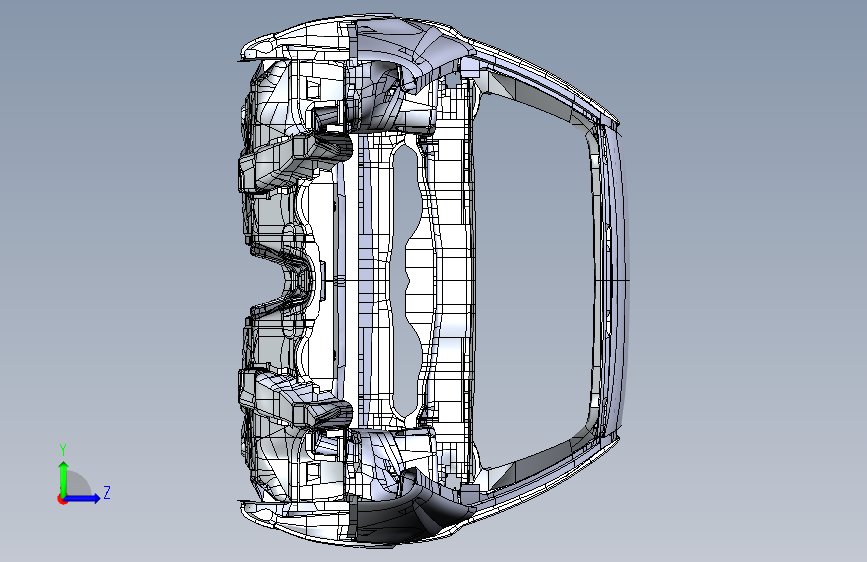Image resolution: width=867 pixels, height=562 pixels.
Task: Select the gray YZ plane arc of the triad
Action: [79, 484]
